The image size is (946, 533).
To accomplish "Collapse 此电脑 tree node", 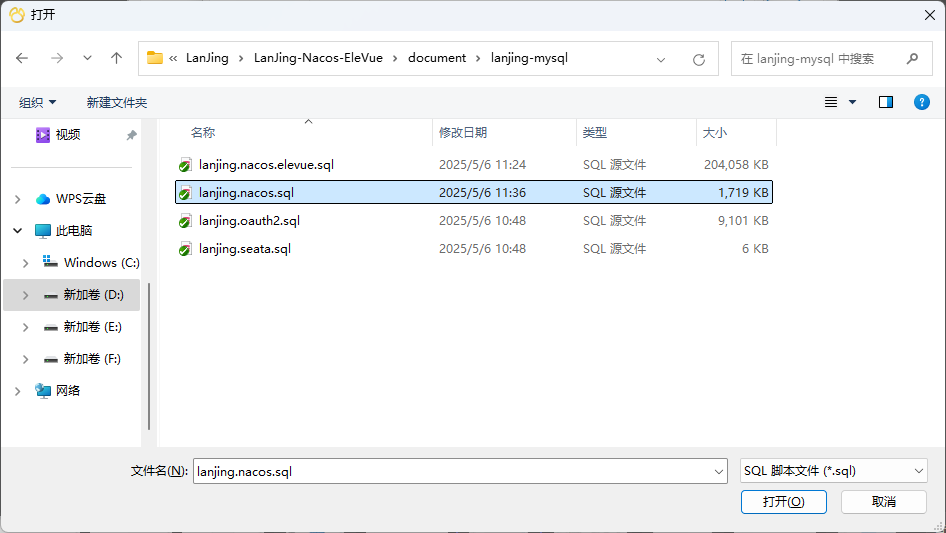I will pos(17,231).
